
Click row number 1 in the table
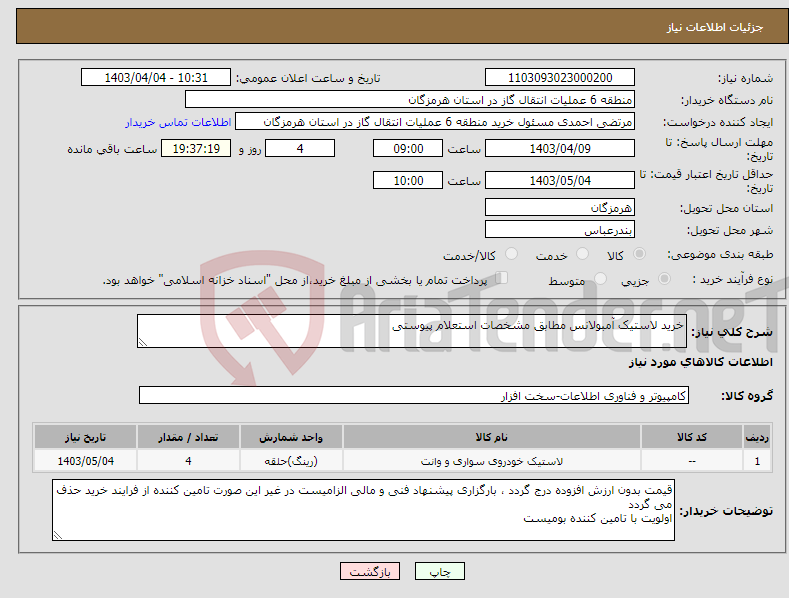click(757, 461)
